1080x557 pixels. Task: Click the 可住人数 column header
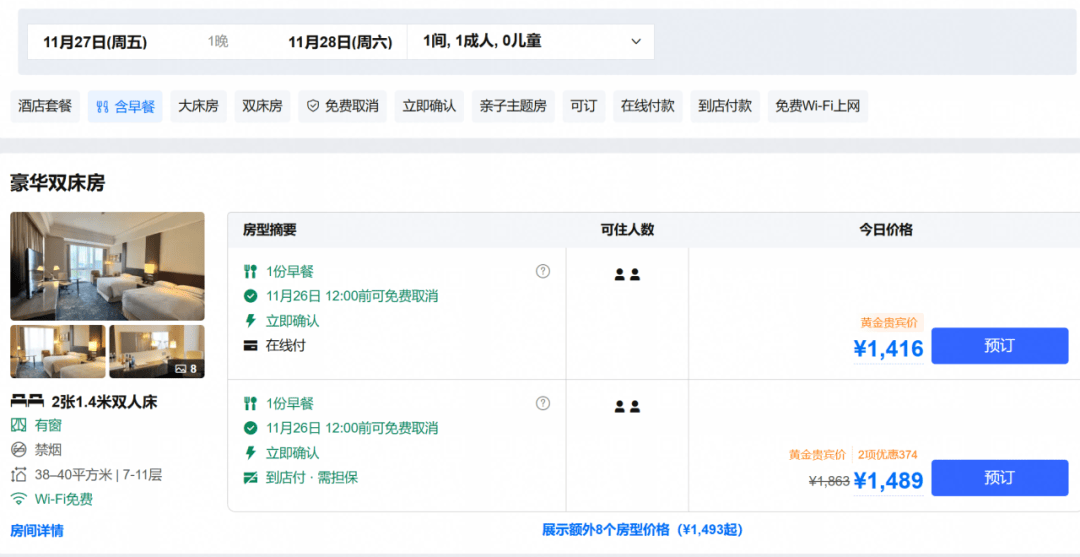(x=627, y=231)
